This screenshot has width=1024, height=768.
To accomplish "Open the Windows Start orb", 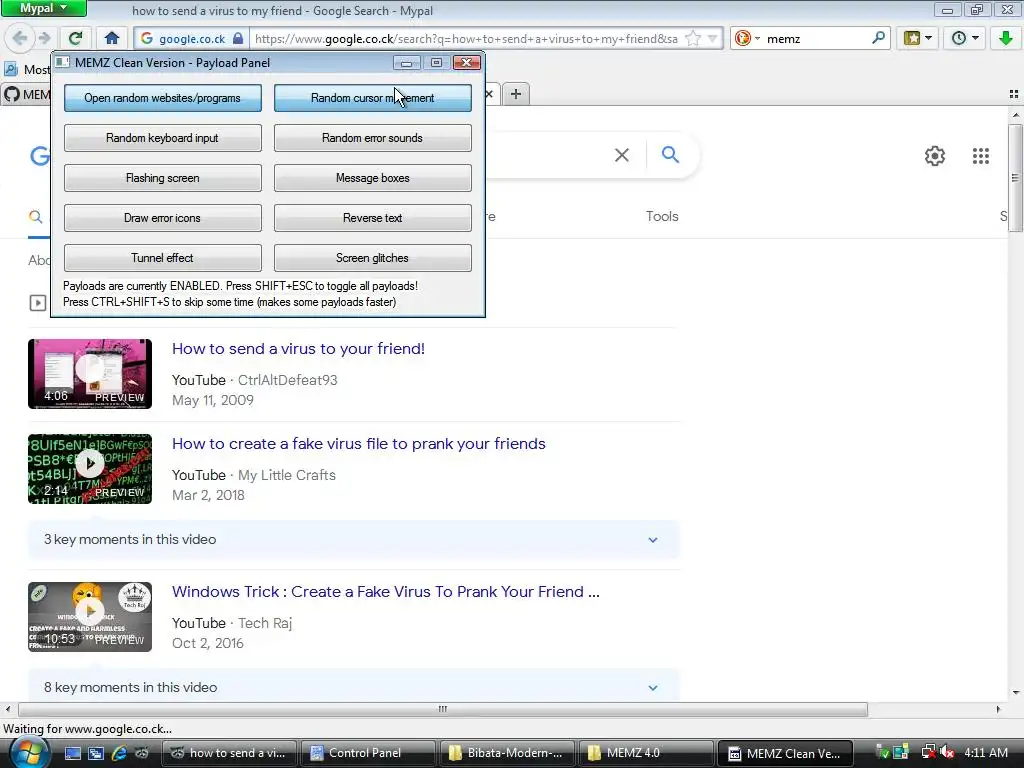I will pyautogui.click(x=27, y=753).
